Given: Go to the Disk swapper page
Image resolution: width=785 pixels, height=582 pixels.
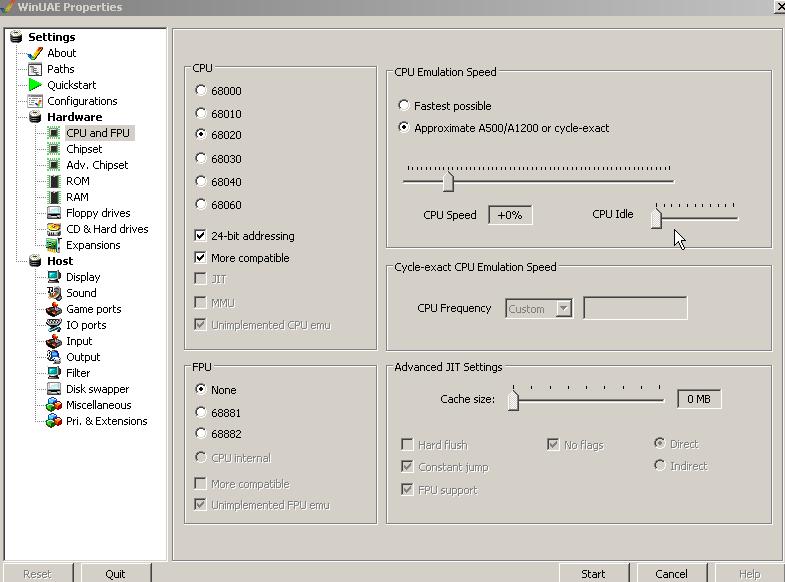Looking at the screenshot, I should tap(98, 389).
